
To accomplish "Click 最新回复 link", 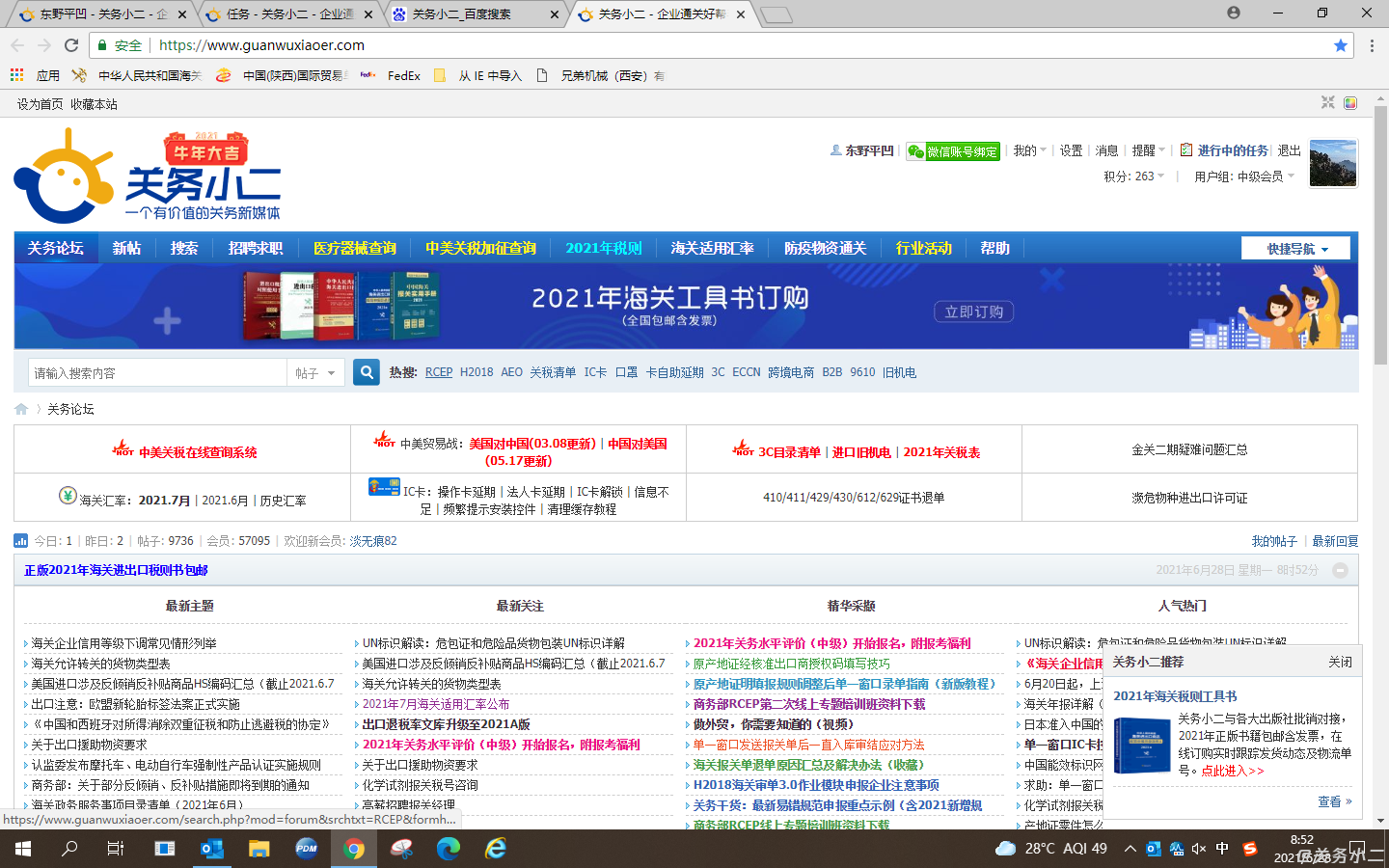I will 1335,541.
